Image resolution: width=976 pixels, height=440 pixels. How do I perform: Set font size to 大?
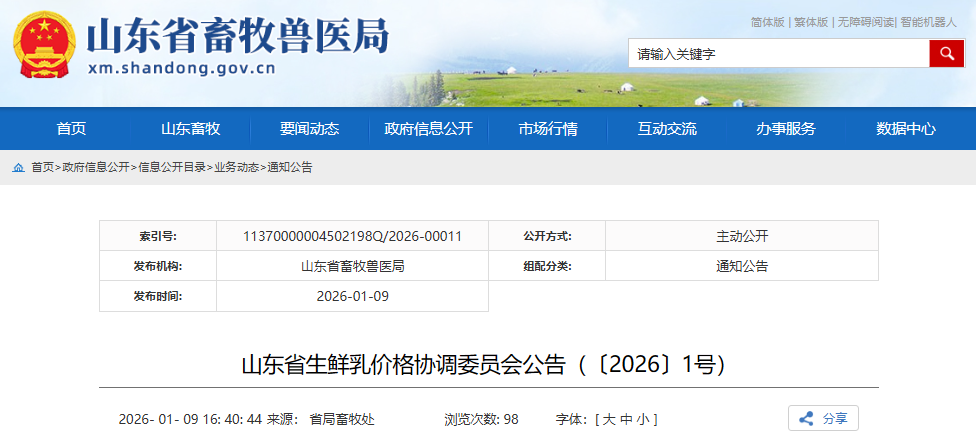pyautogui.click(x=607, y=420)
